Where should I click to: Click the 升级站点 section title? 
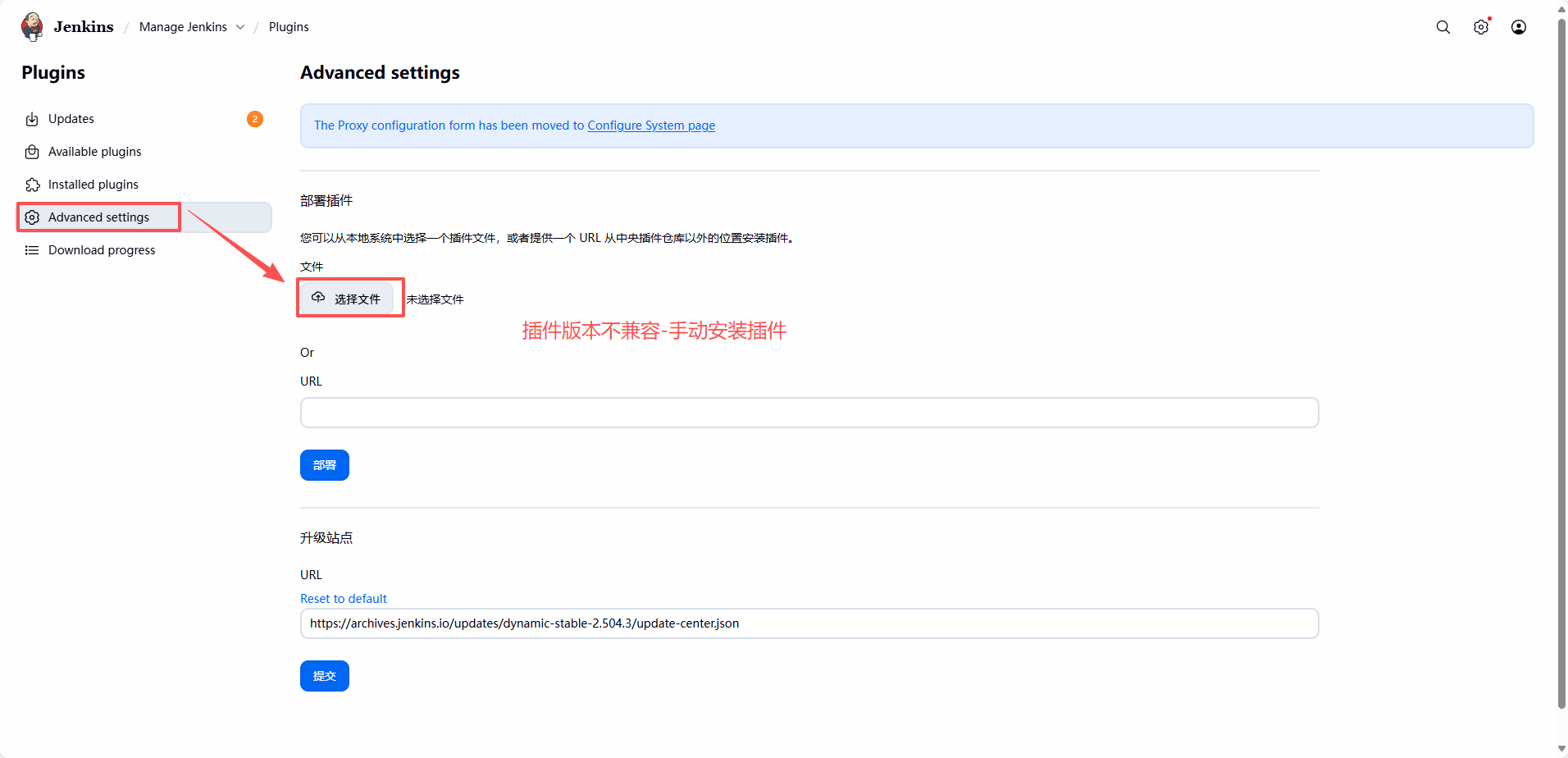click(x=326, y=538)
